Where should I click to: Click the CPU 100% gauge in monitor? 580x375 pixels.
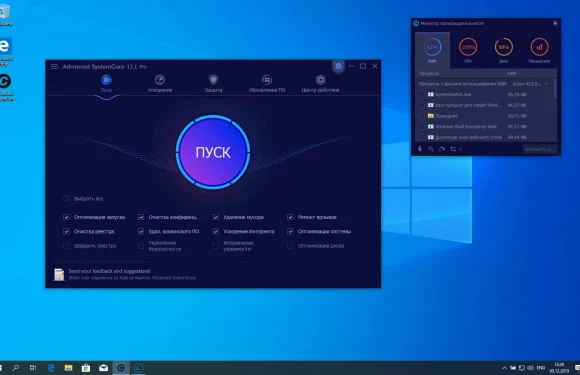[x=468, y=47]
